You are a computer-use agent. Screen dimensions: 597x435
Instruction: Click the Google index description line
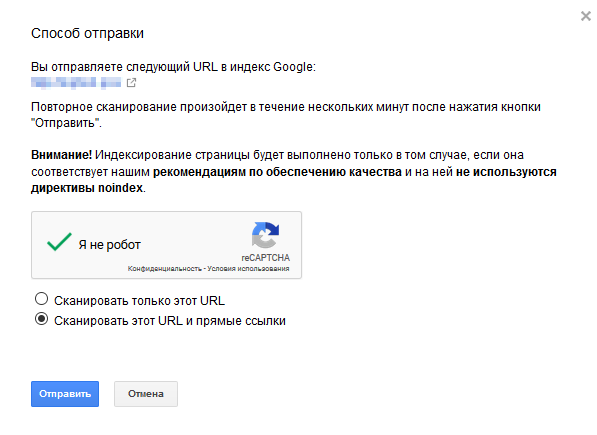tap(173, 67)
